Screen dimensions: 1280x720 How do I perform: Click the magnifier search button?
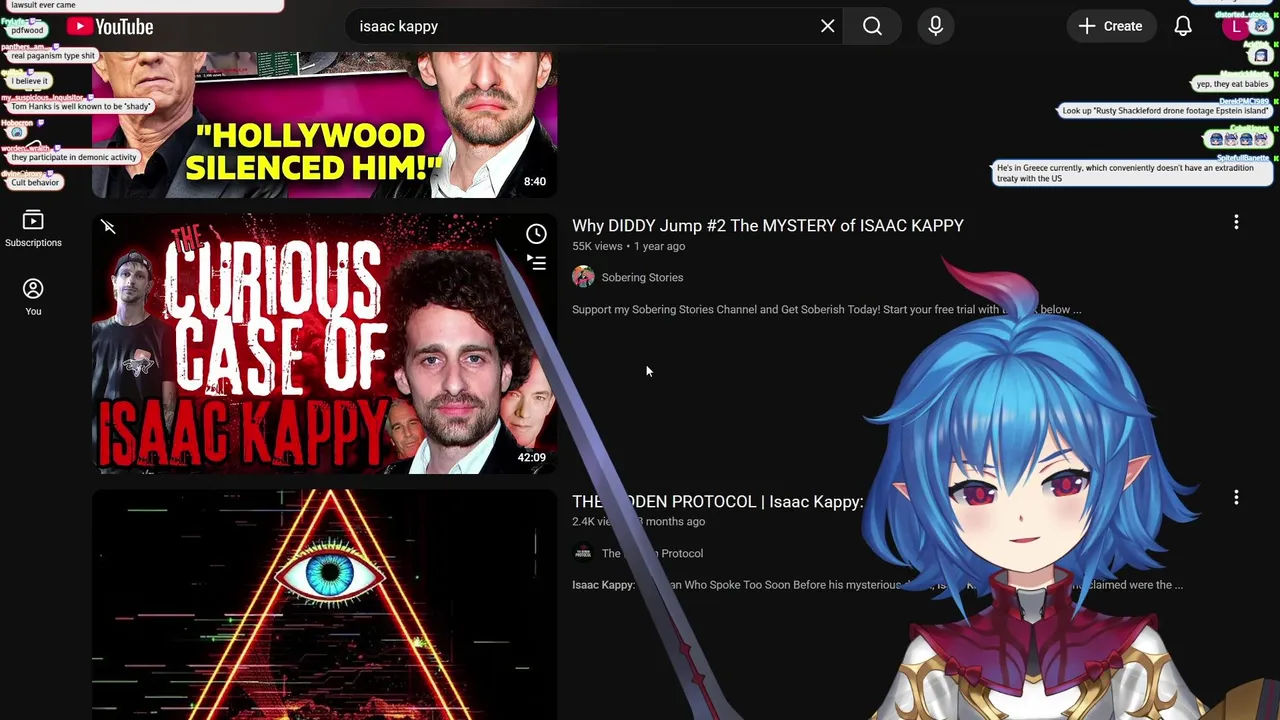click(872, 26)
